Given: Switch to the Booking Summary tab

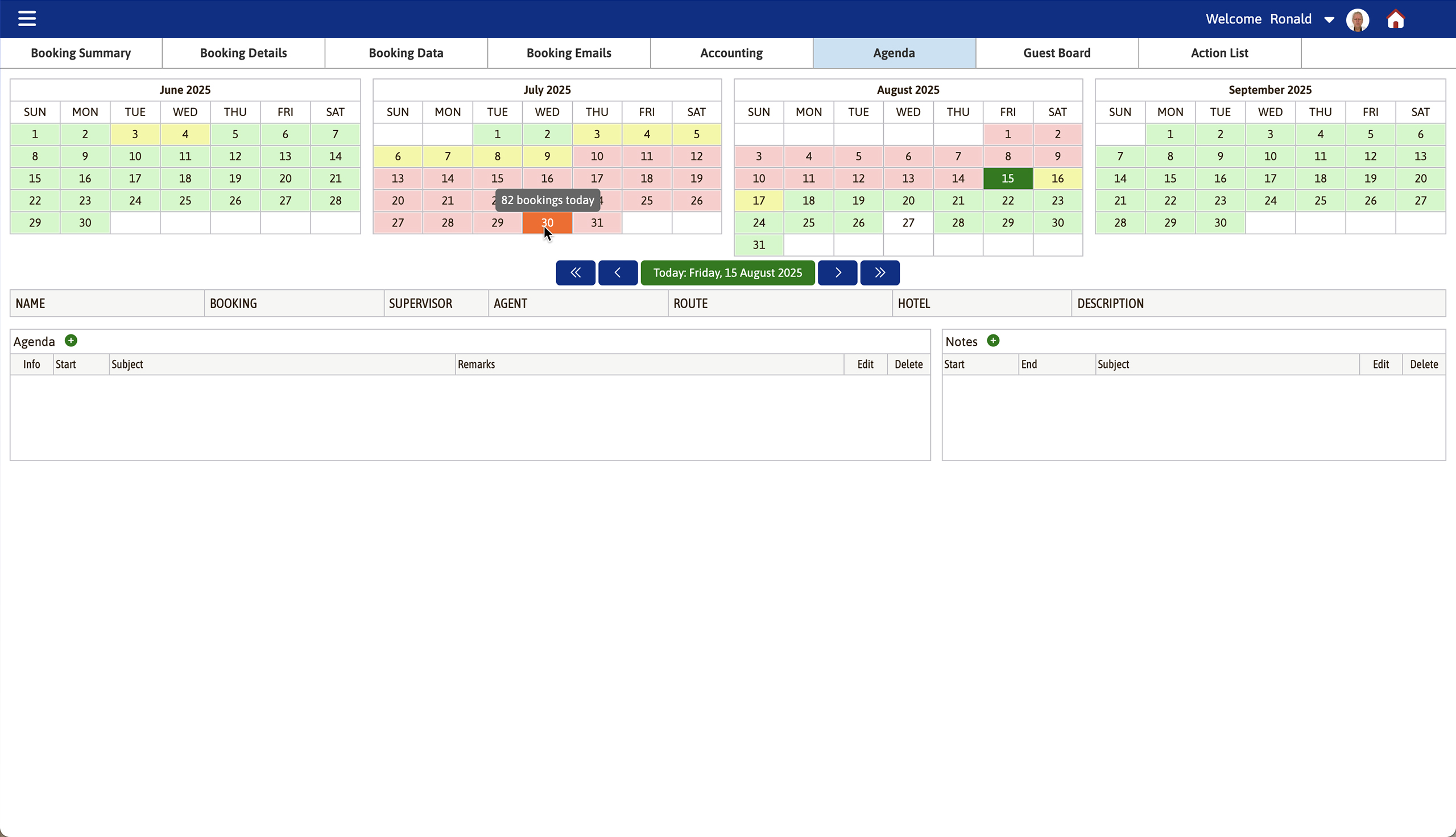Looking at the screenshot, I should point(80,52).
